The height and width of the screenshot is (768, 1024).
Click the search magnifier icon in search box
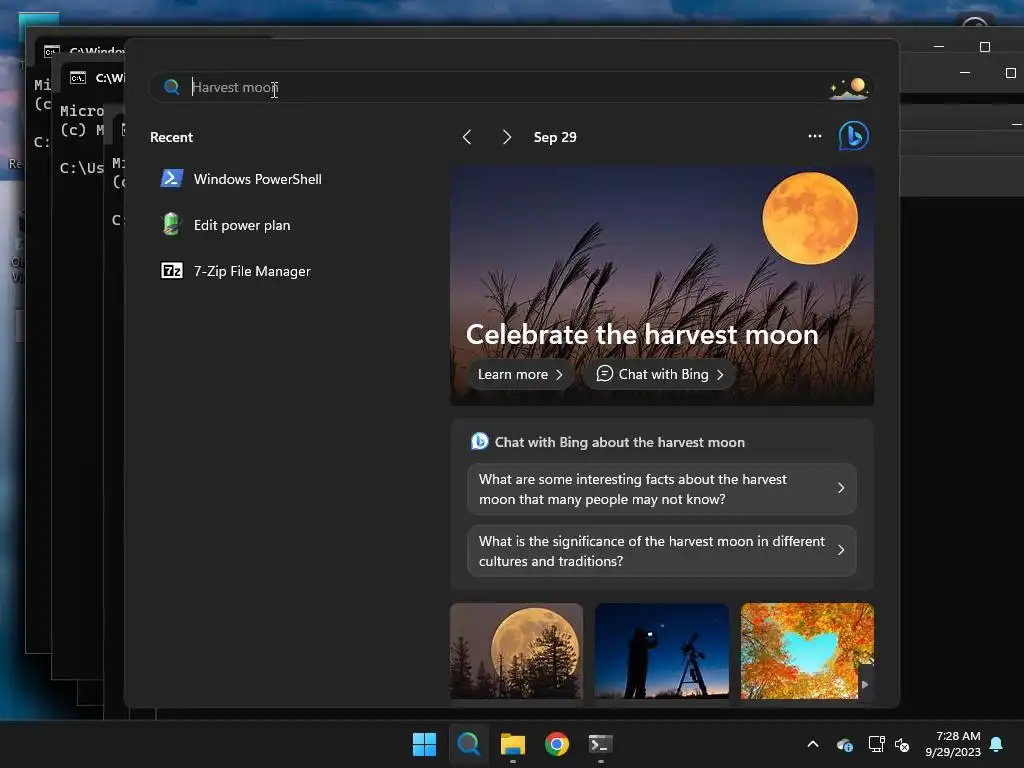pyautogui.click(x=172, y=87)
